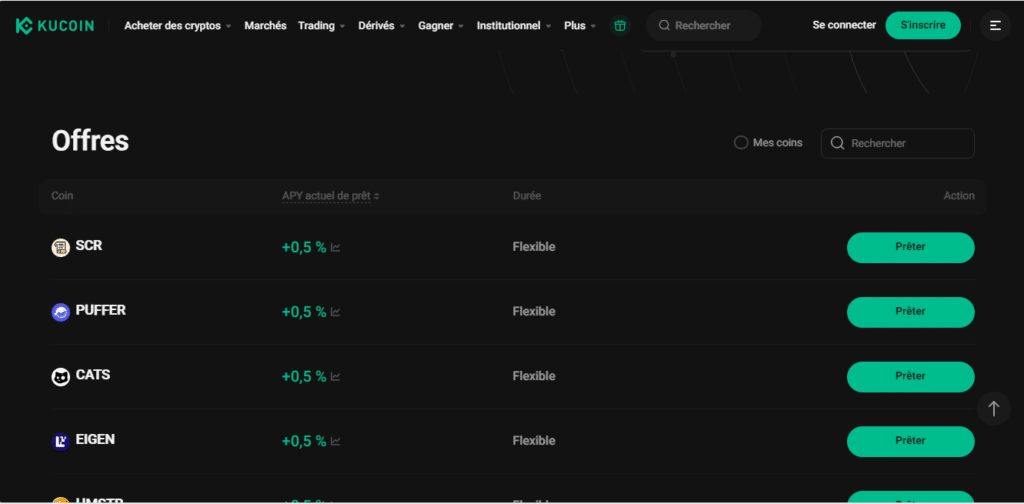The width and height of the screenshot is (1024, 504).
Task: Click the Durée column header
Action: pos(526,196)
